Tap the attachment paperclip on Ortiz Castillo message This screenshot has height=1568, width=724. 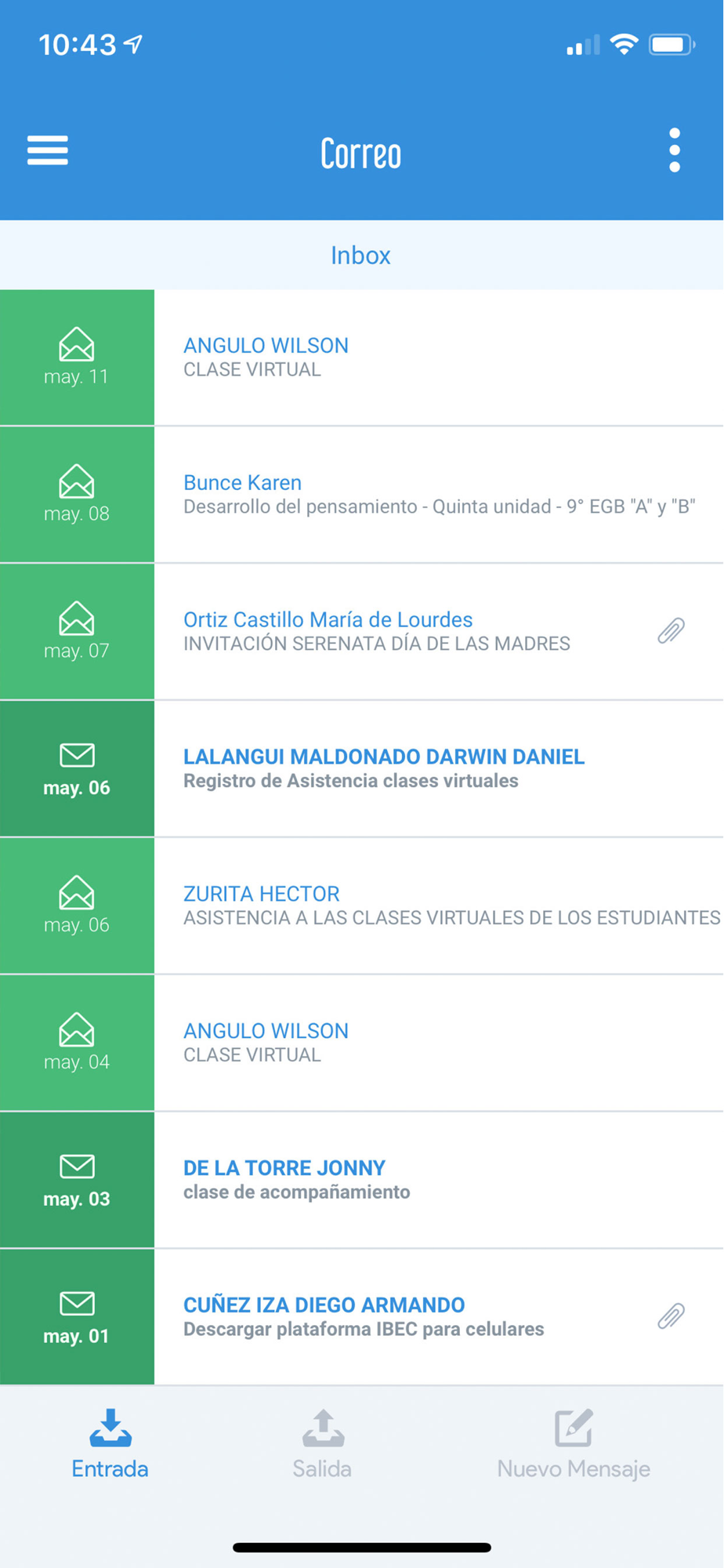[x=672, y=630]
